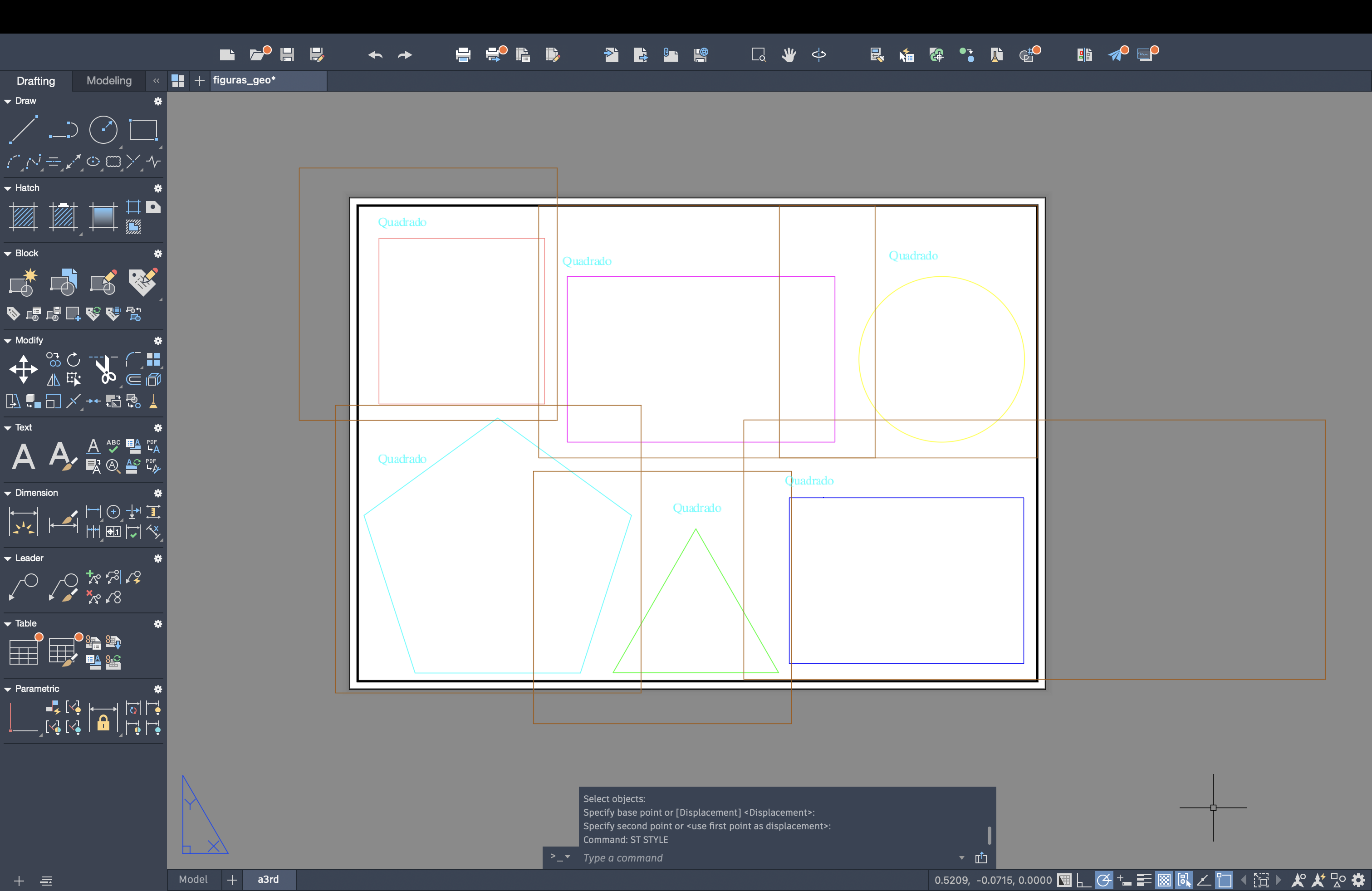1372x891 pixels.
Task: Select the Rectangle draw tool
Action: pos(143,129)
